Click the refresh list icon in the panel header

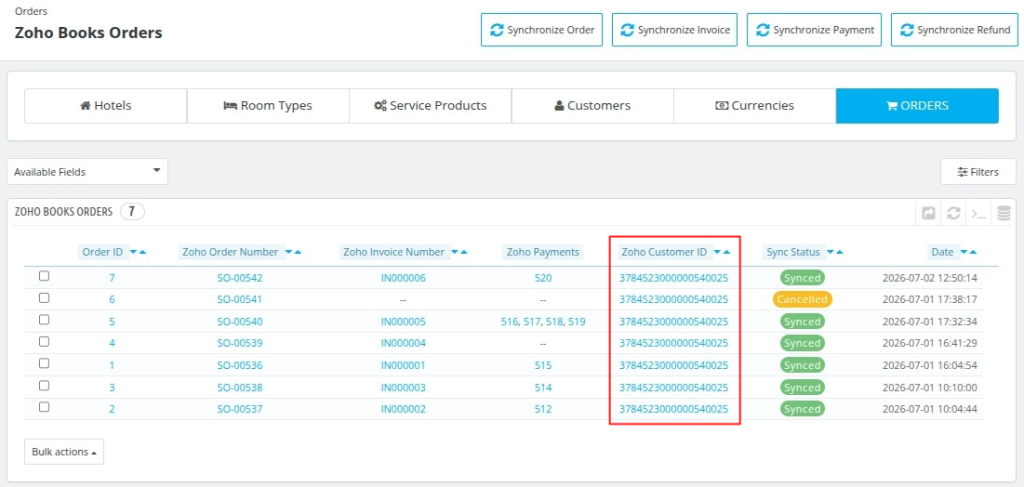pos(953,213)
